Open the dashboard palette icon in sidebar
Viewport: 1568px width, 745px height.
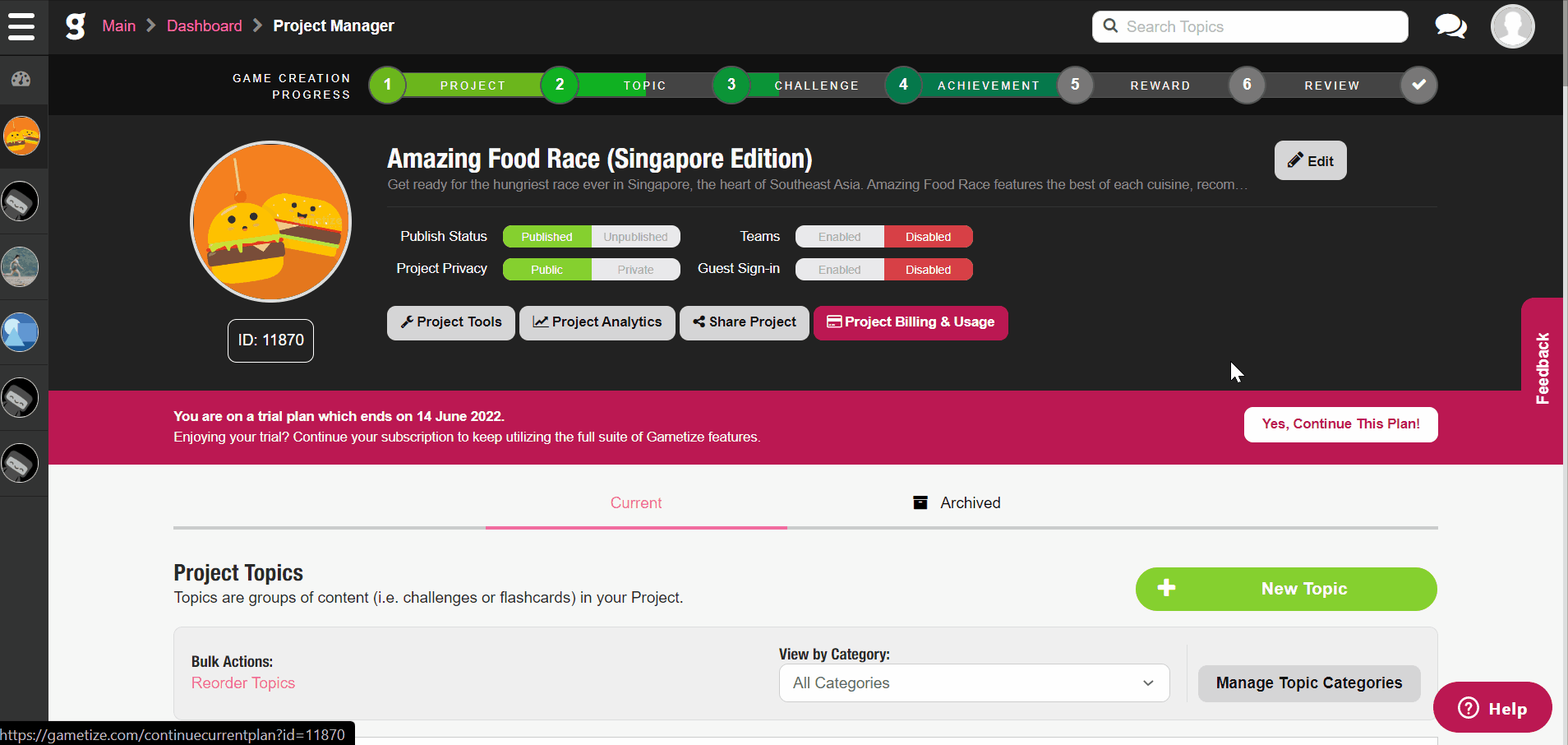point(21,79)
